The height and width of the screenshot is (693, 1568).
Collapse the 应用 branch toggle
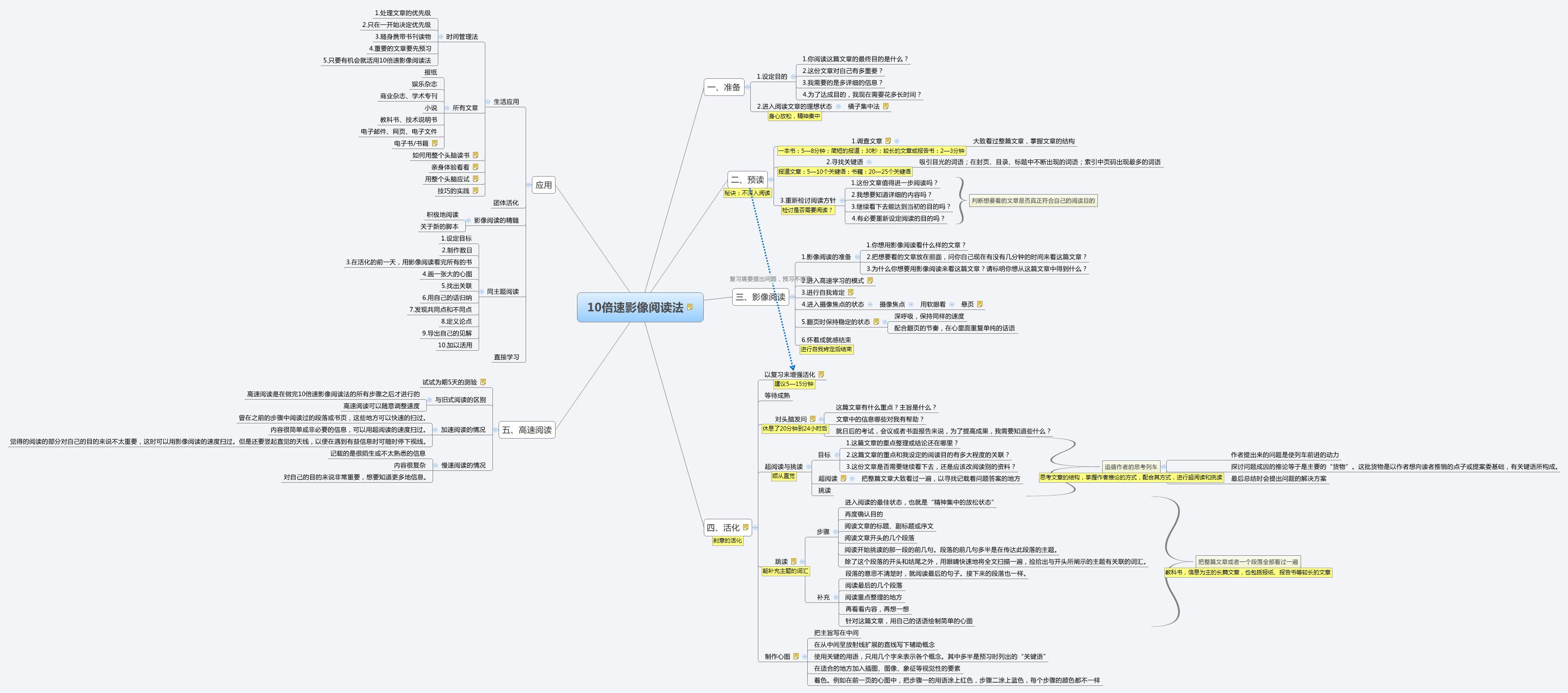click(x=529, y=185)
